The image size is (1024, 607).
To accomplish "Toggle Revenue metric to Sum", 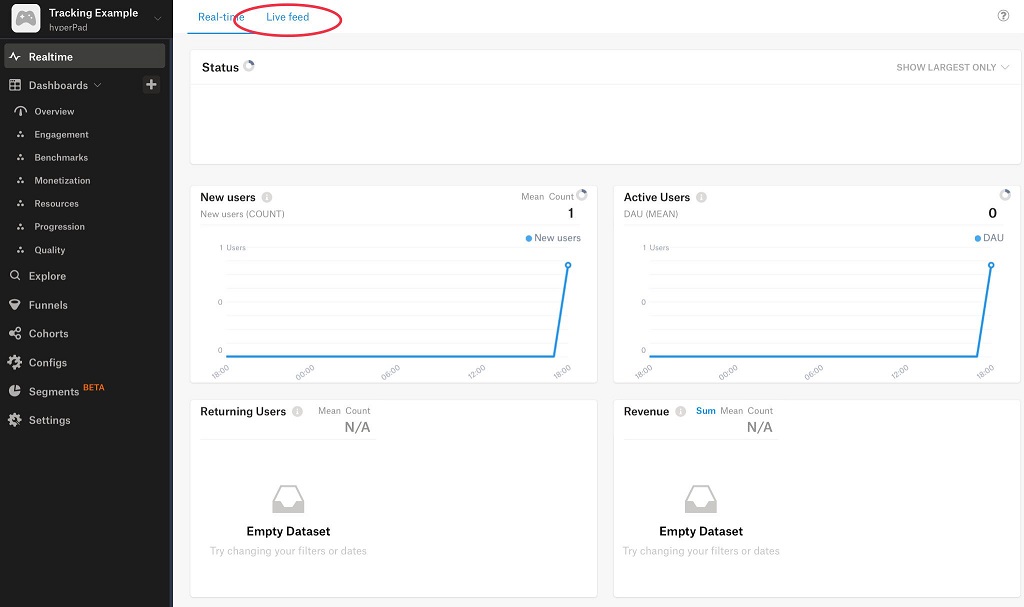I will click(705, 411).
